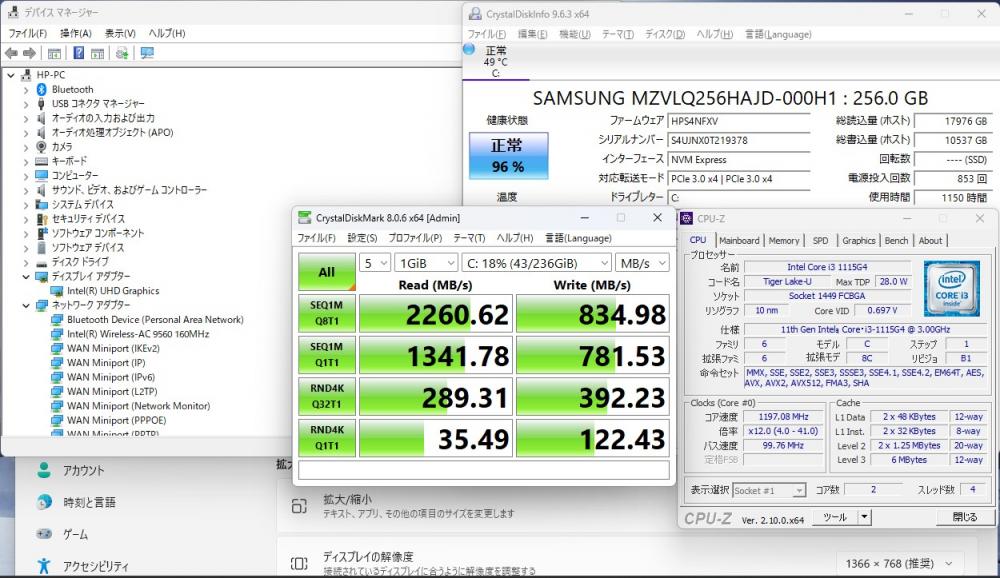Click the firmware HPS4NFXV field
Screen dimensions: 1000x578
point(739,121)
